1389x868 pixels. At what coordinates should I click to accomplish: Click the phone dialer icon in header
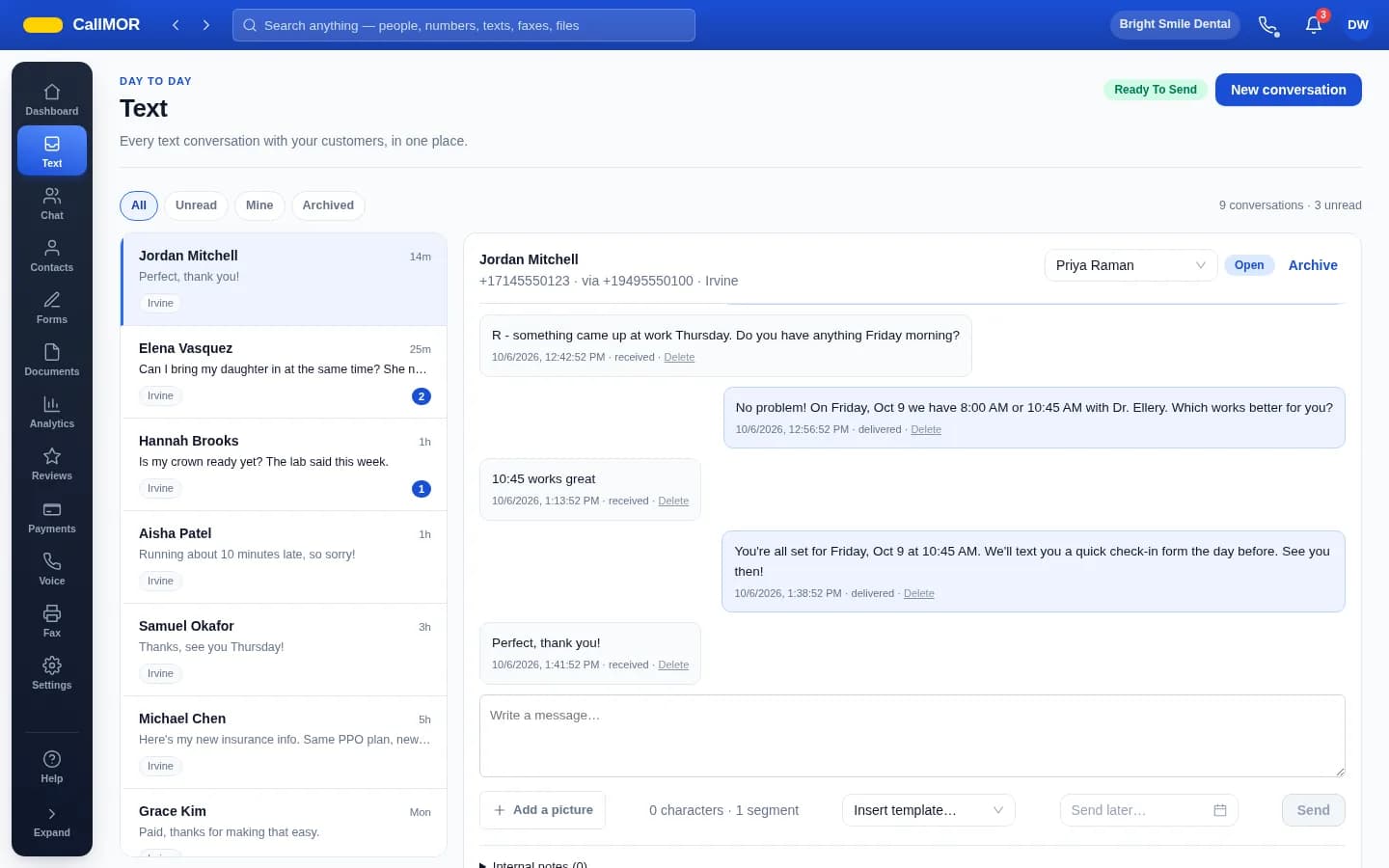click(x=1268, y=25)
